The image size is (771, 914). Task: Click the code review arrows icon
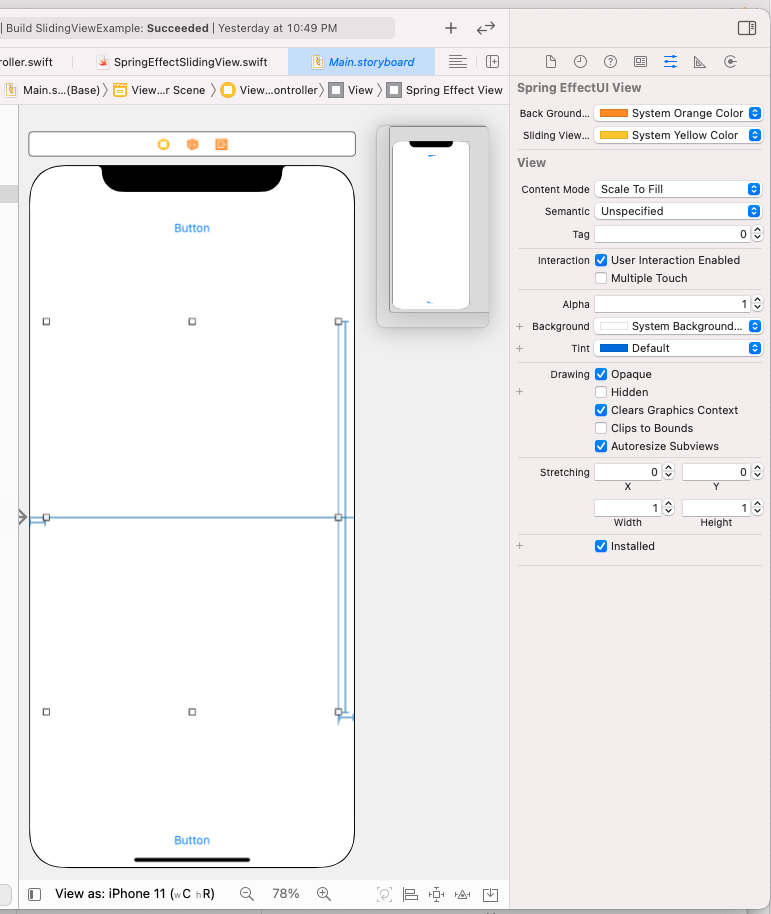click(x=485, y=28)
